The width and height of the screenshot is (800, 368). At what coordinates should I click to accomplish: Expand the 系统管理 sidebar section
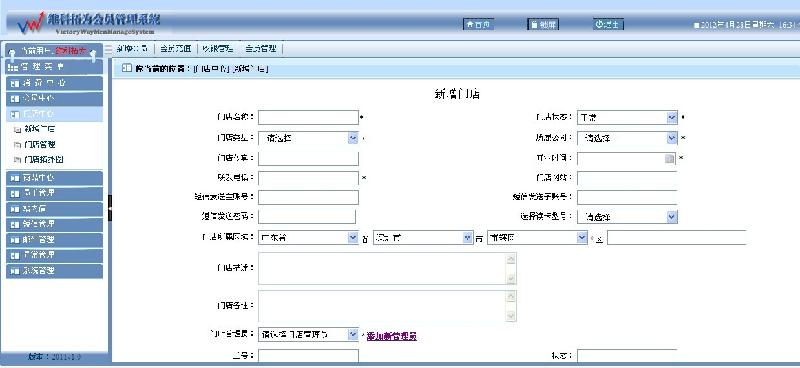point(54,271)
